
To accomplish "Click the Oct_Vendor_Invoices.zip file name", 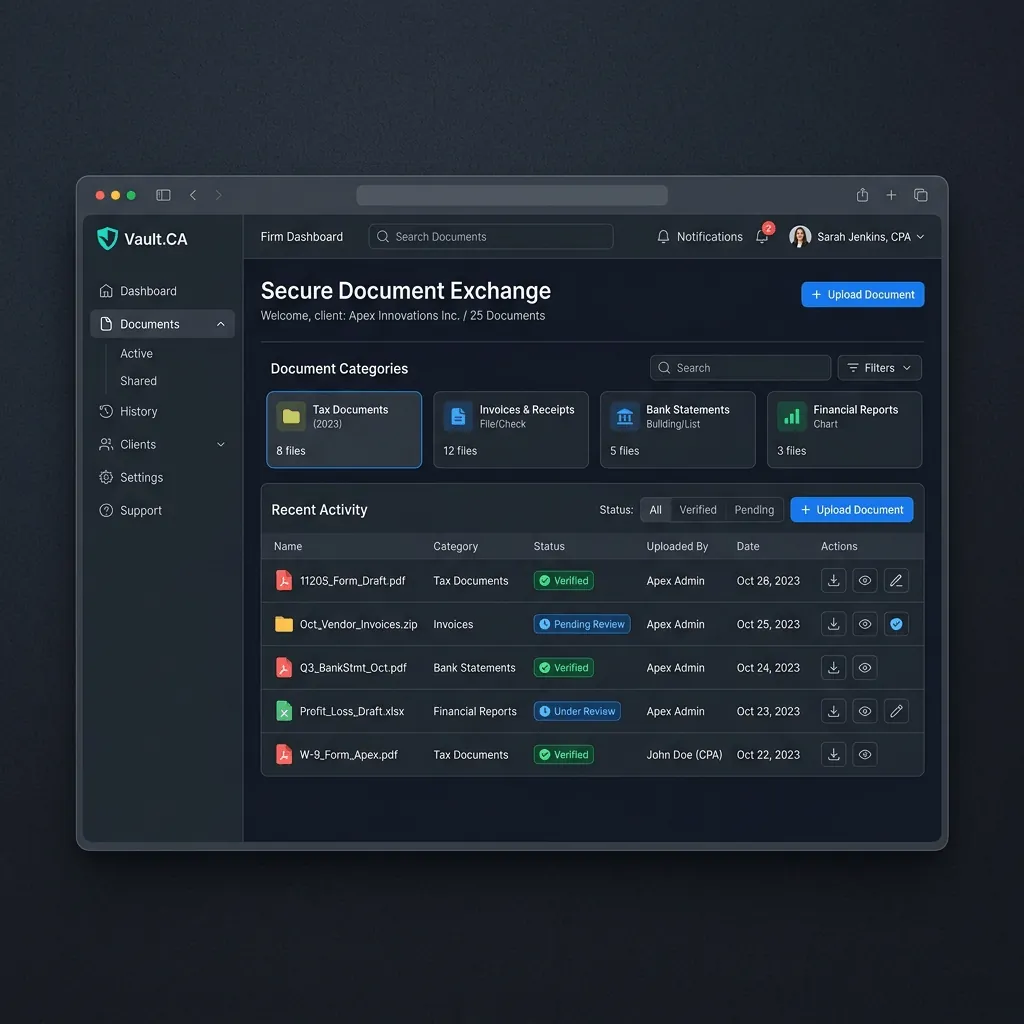I will pyautogui.click(x=358, y=624).
